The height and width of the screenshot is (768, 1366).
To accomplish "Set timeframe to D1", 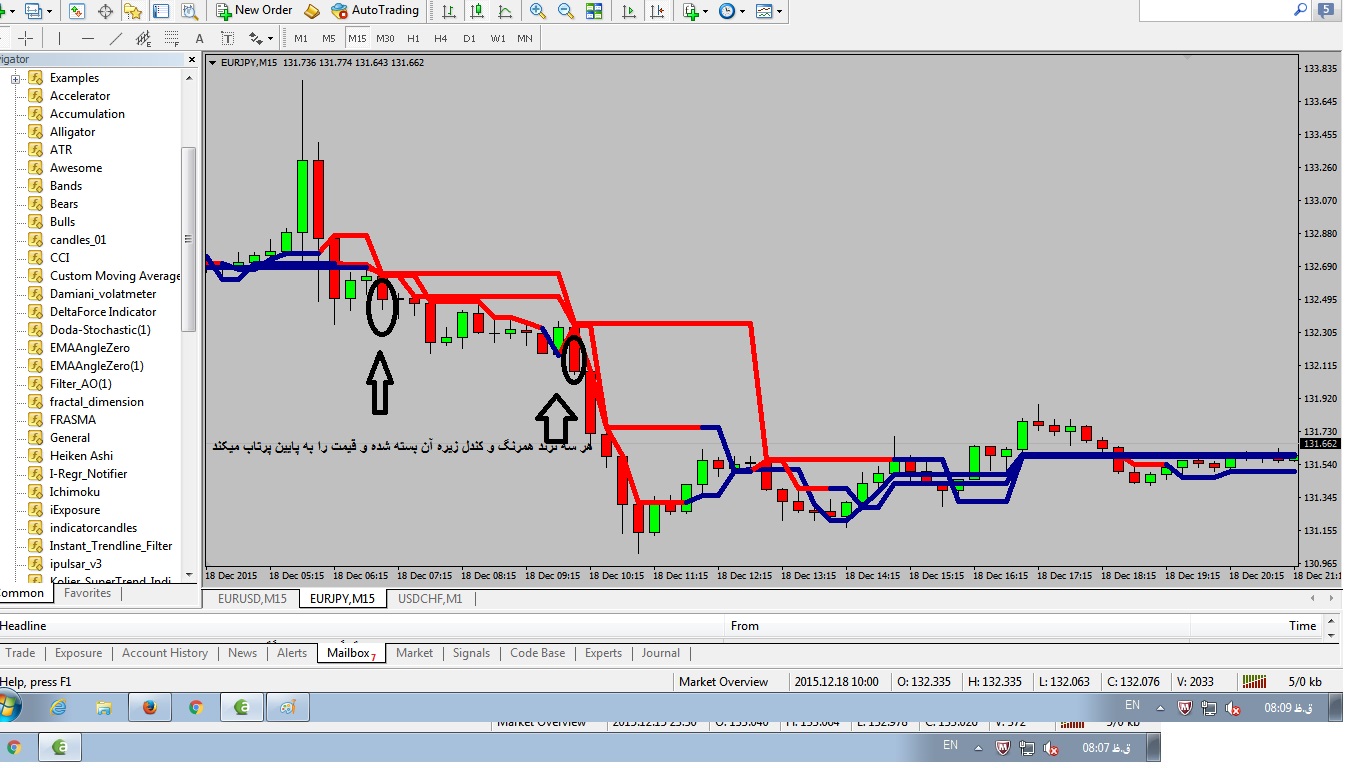I will click(469, 38).
